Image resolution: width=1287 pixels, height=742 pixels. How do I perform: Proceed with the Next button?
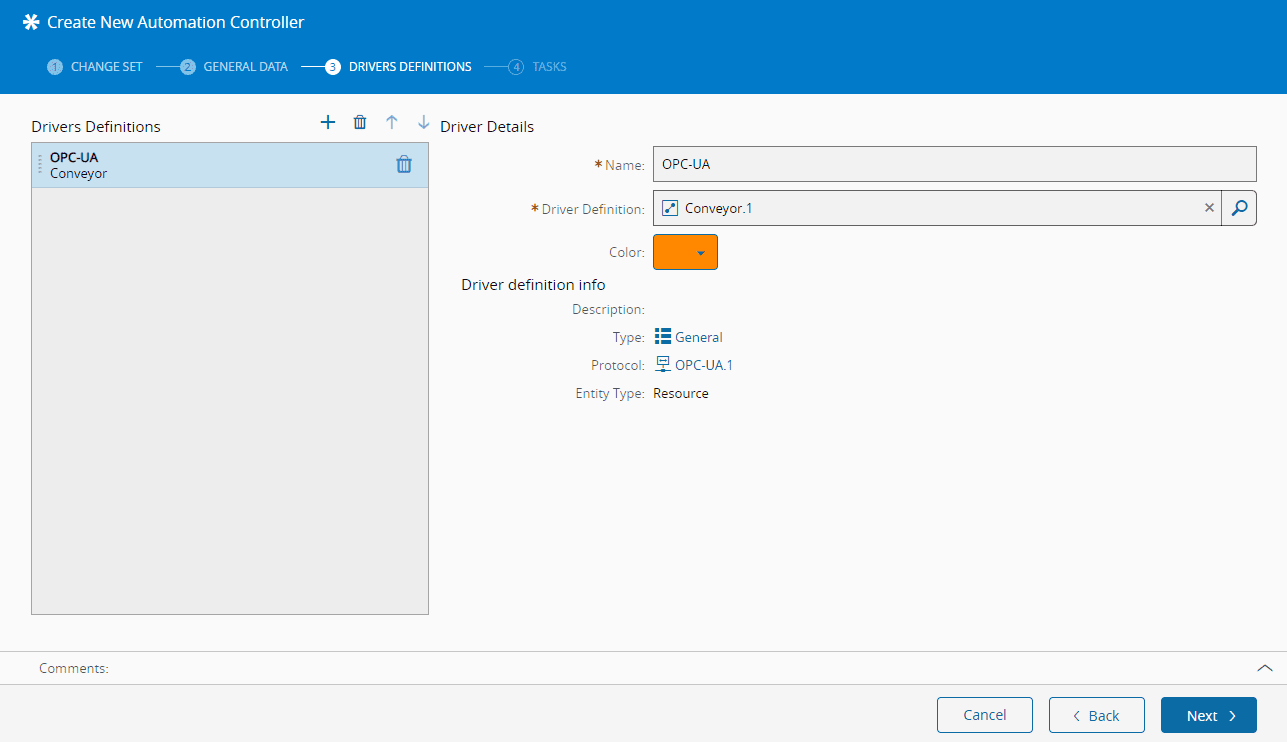(x=1208, y=715)
